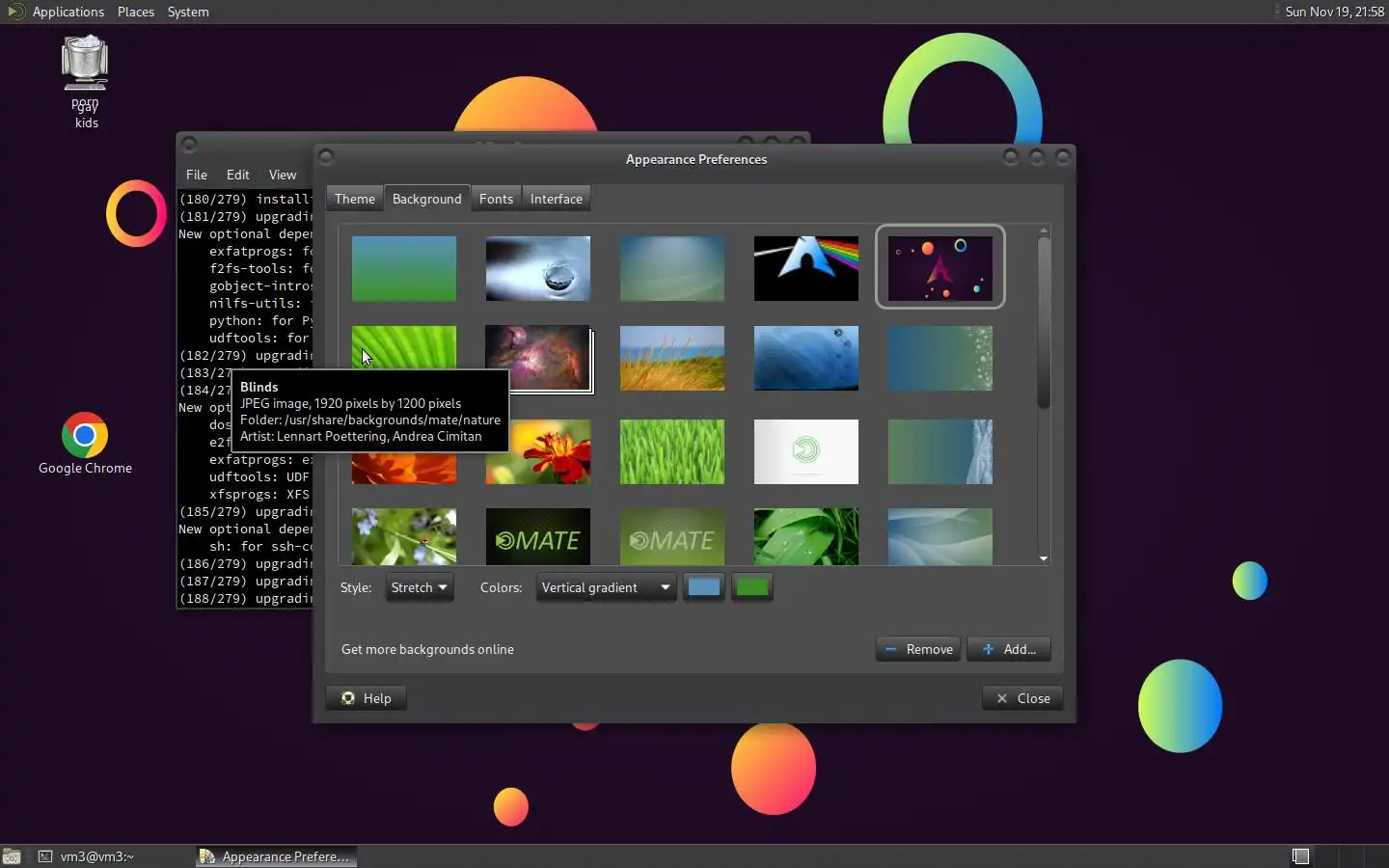Screen dimensions: 1389x868
Task: Switch to the Fonts tab
Action: 496,199
